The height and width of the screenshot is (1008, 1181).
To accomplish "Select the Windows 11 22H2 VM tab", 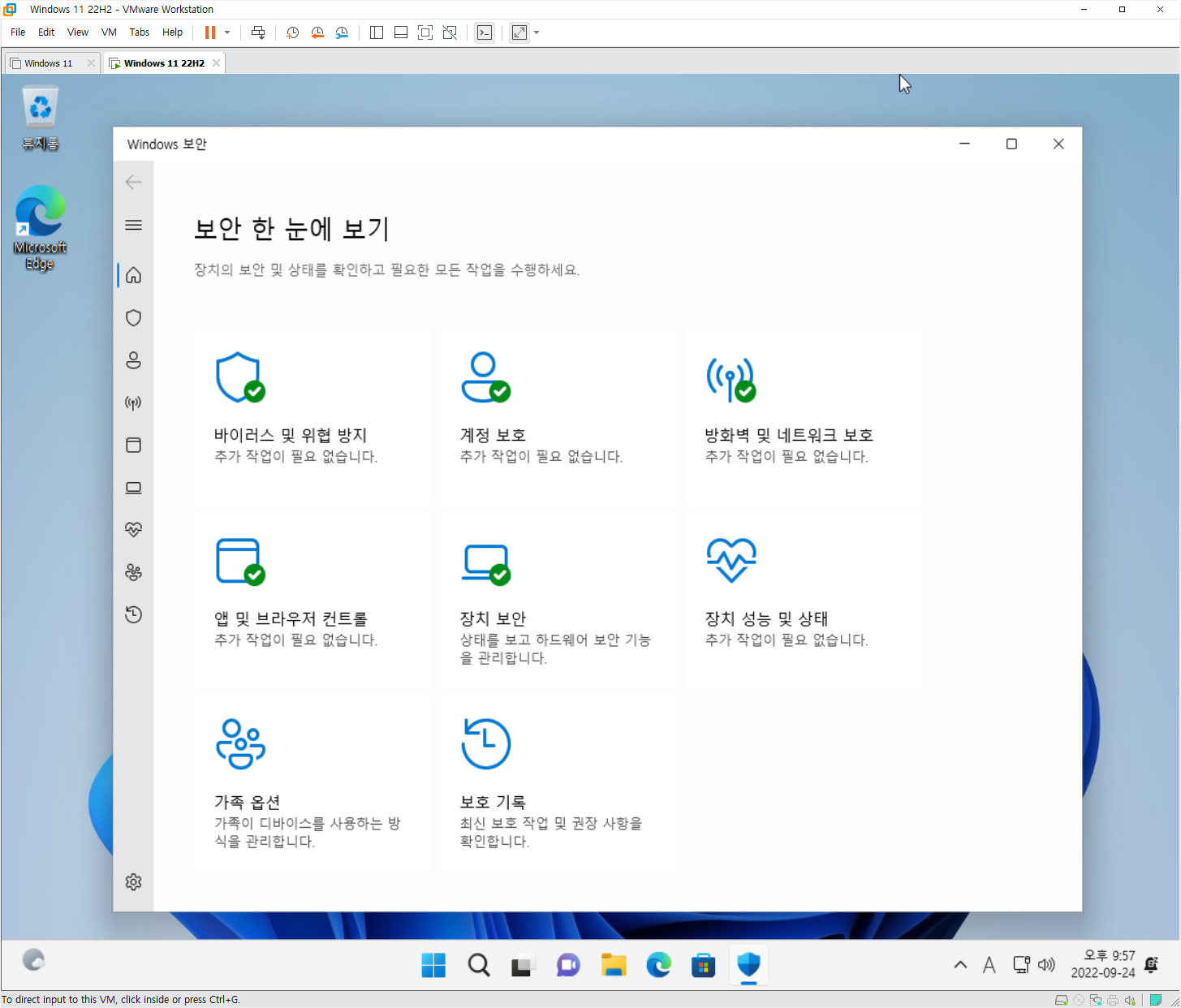I will pos(163,63).
